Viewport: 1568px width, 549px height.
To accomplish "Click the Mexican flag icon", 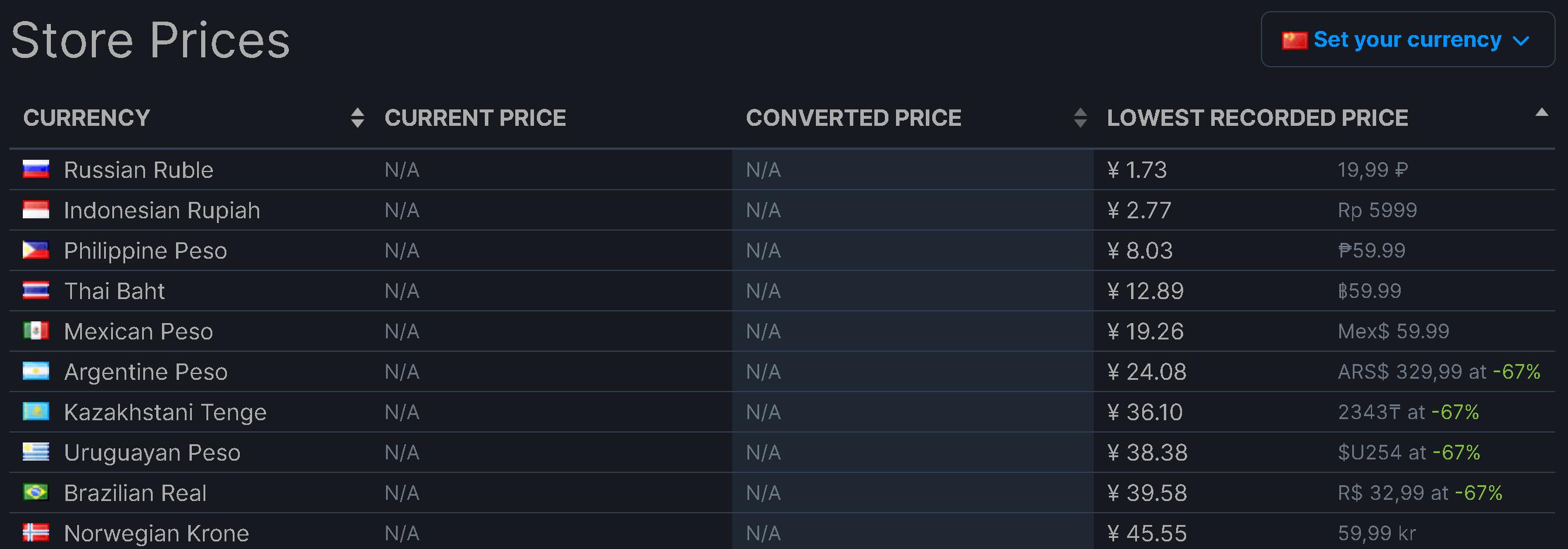I will click(35, 331).
